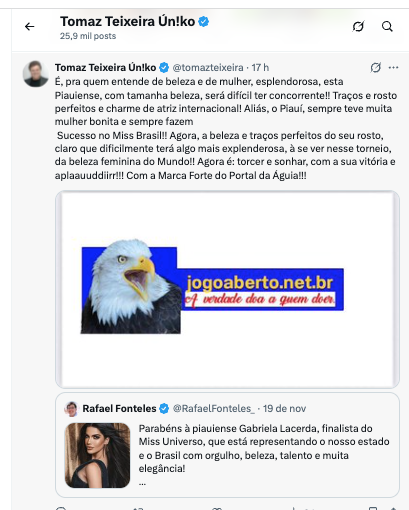Open Gabriela Lacerda photo in quoted tweet
The width and height of the screenshot is (409, 510).
[x=98, y=455]
